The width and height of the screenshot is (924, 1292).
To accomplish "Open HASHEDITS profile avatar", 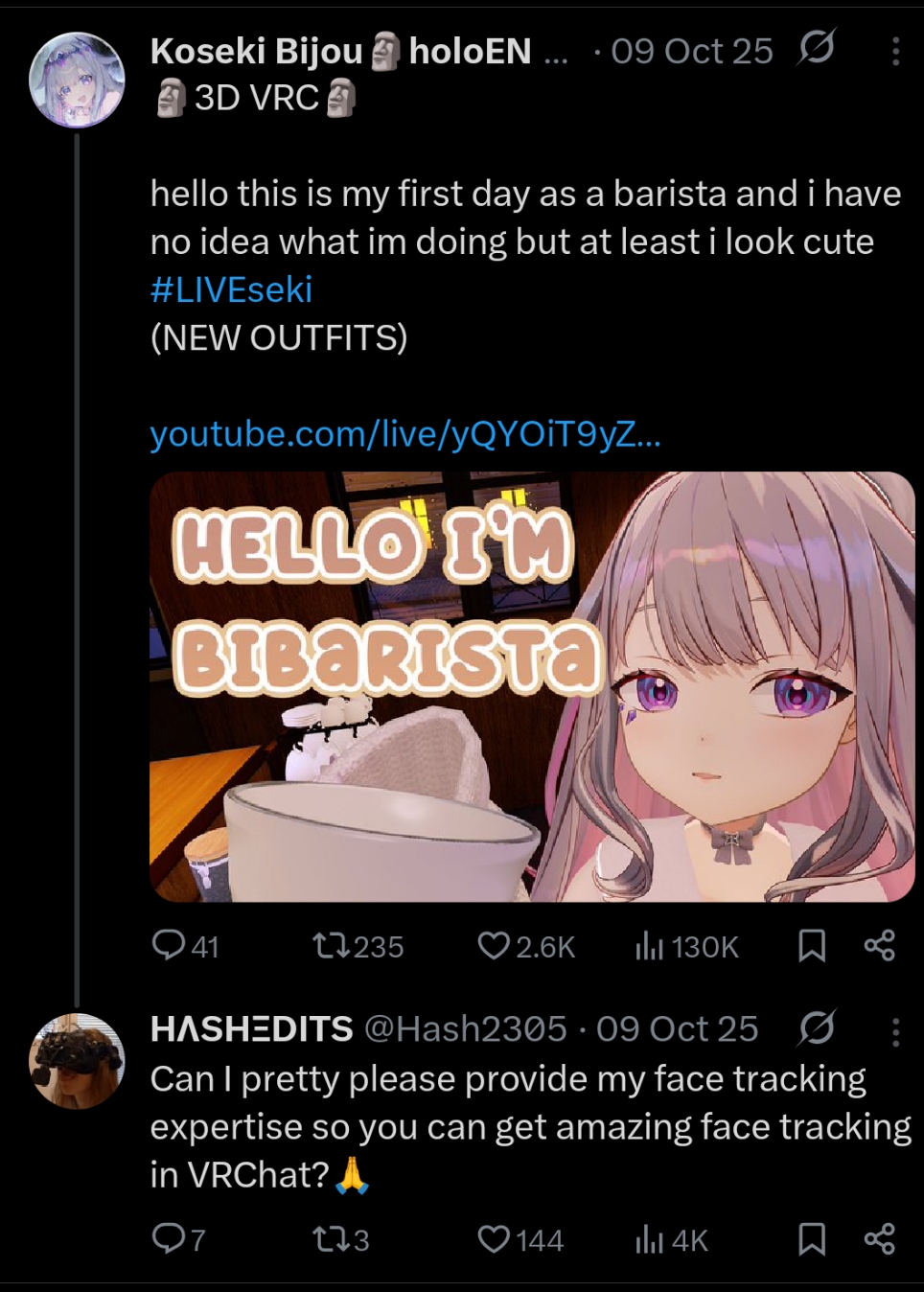I will coord(78,1061).
